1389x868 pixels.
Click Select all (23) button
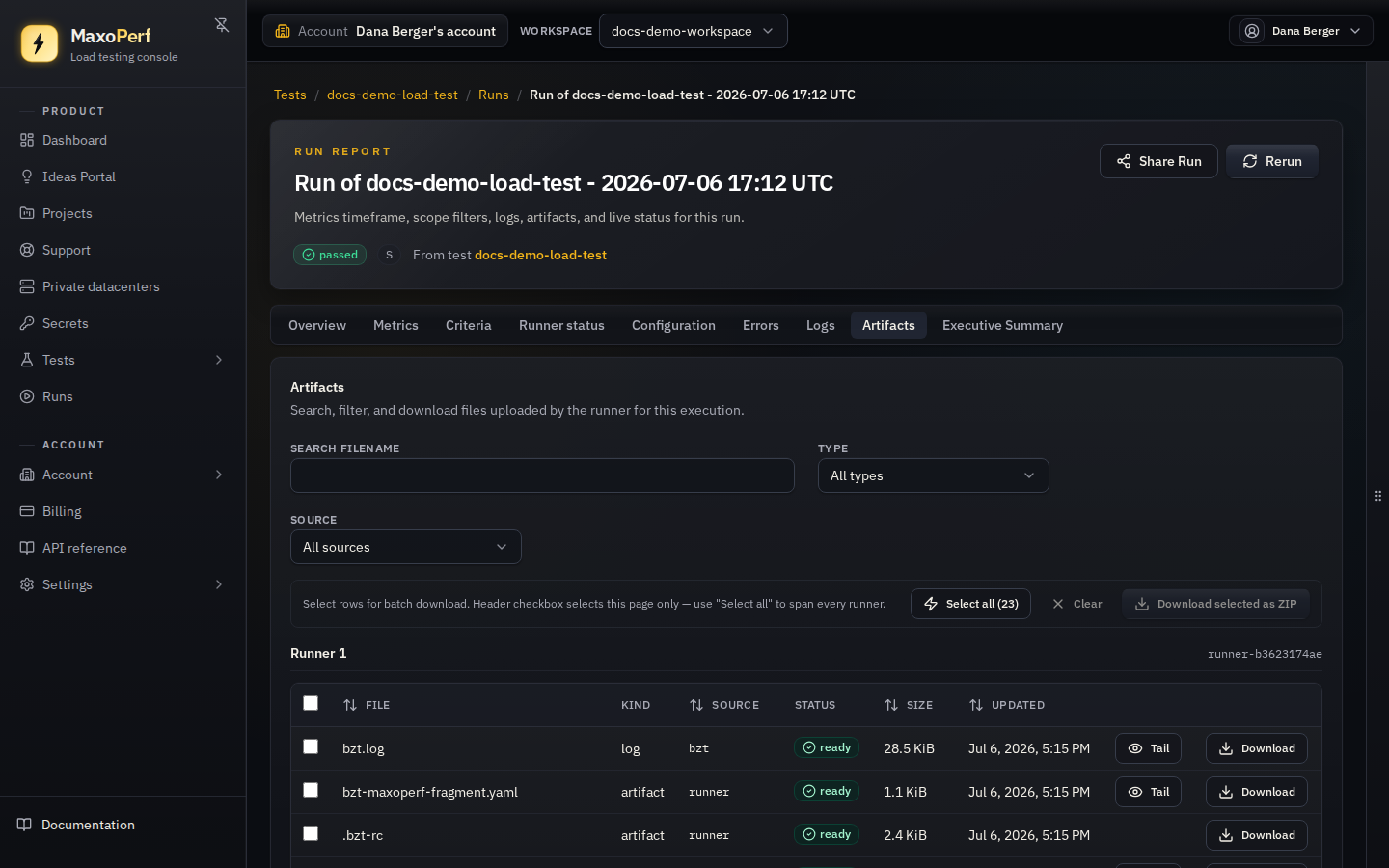tap(970, 604)
